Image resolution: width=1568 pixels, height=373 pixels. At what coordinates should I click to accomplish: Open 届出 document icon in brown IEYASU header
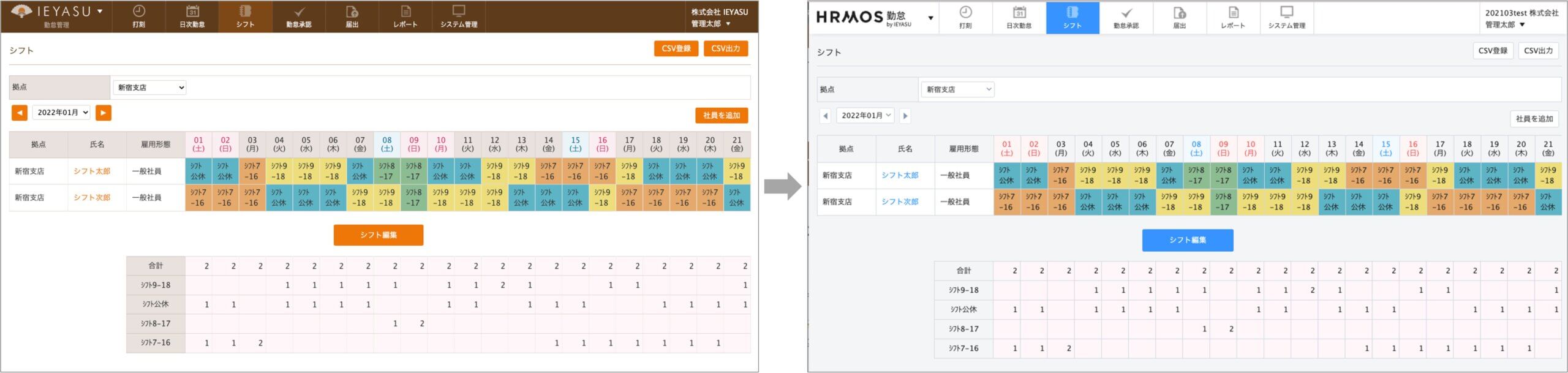click(x=352, y=12)
